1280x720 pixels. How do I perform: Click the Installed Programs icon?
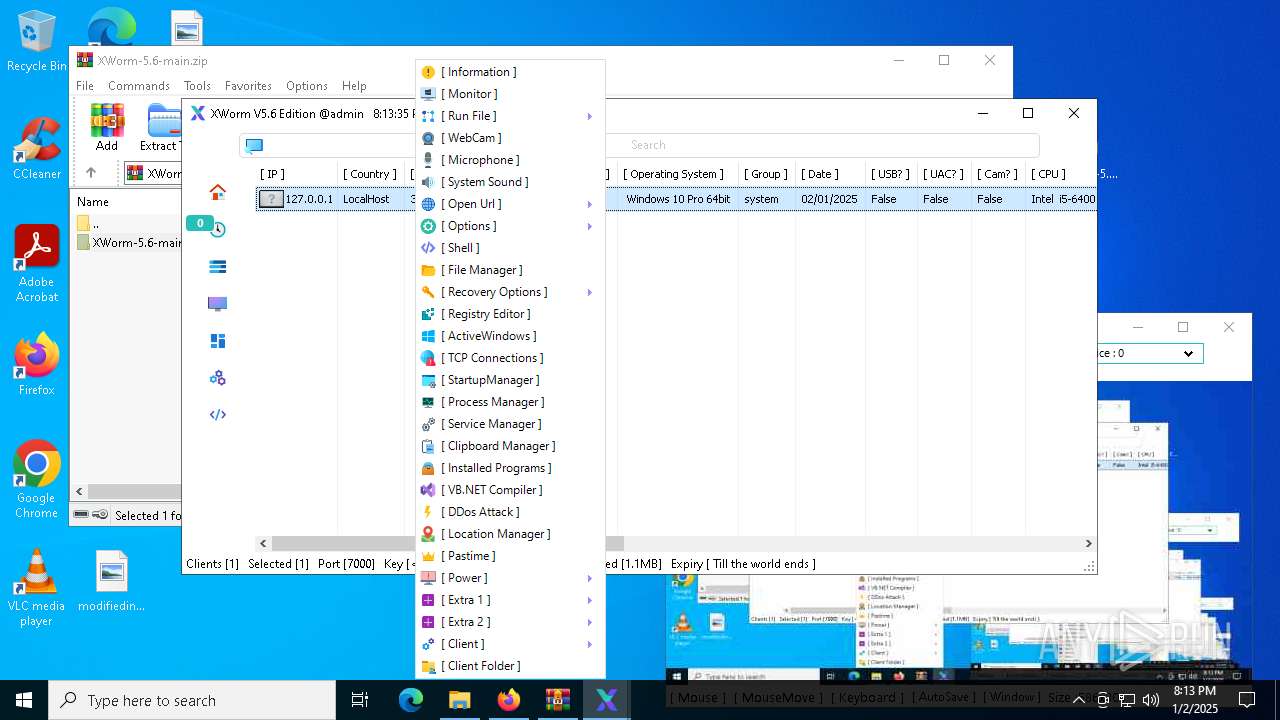click(428, 468)
